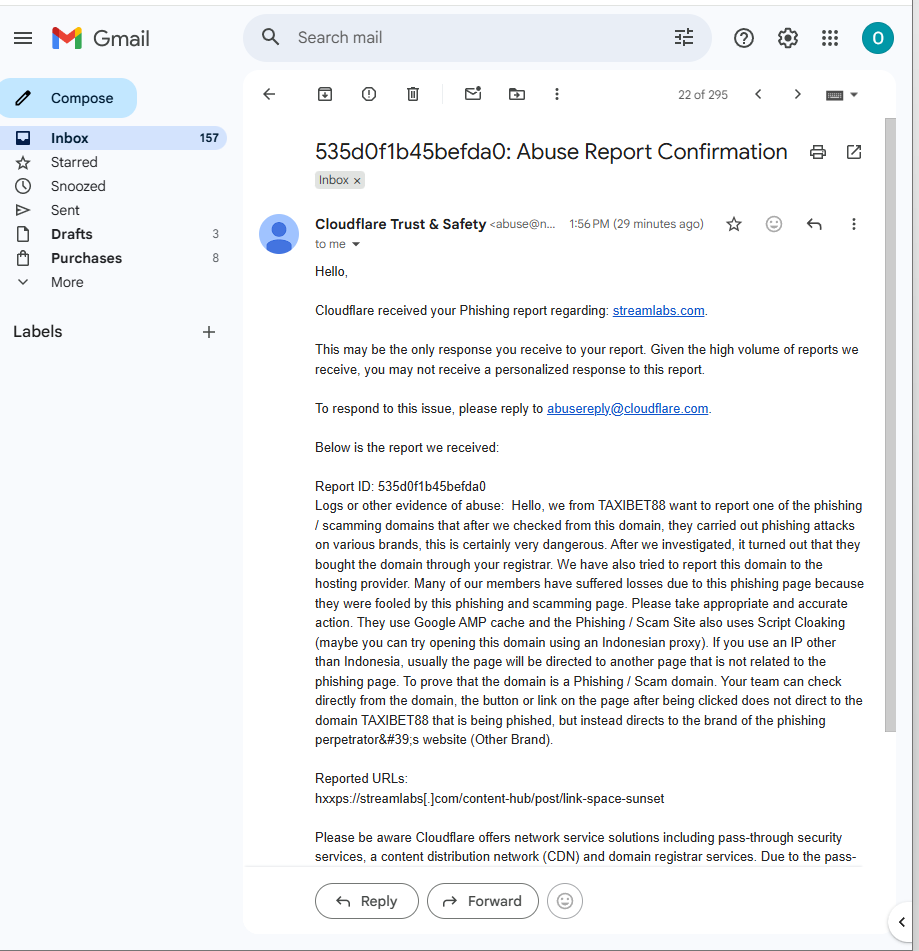Screen dimensions: 919x951
Task: Open the streamlabs.com link
Action: (x=658, y=311)
